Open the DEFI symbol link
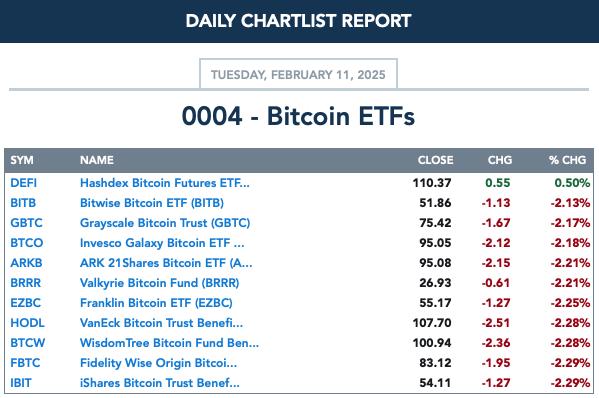The height and width of the screenshot is (398, 599). 24,183
